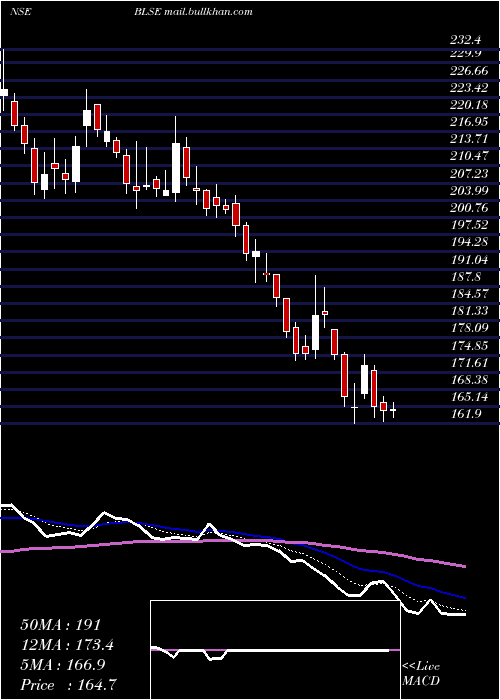500x700 pixels.
Task: Select the 184.57 axis label
Action: [470, 294]
